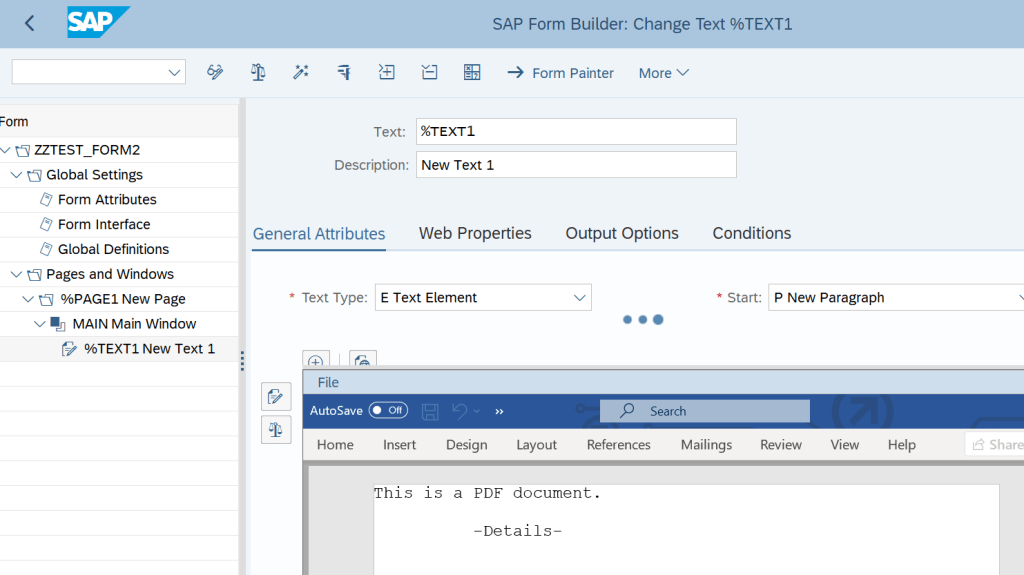Screen dimensions: 1024x575
Task: Click the Description input field
Action: 576,165
